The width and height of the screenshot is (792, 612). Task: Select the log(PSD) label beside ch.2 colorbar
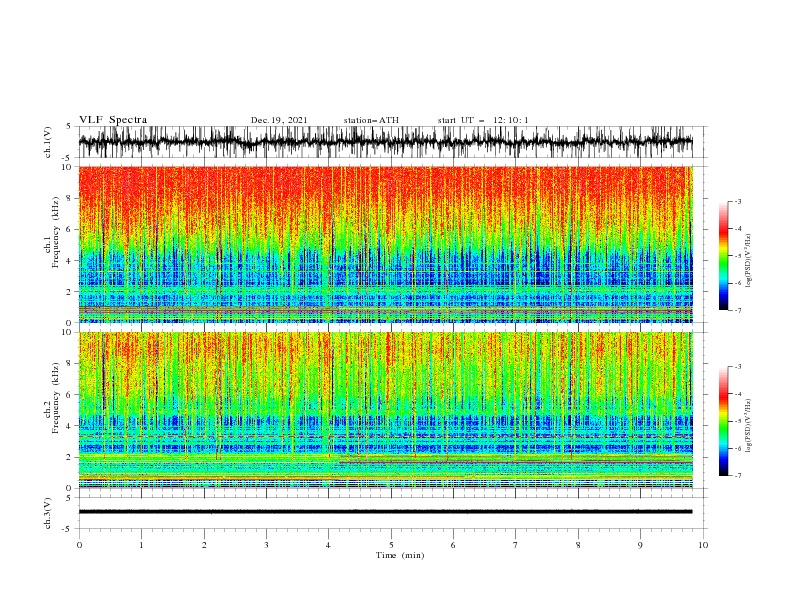tap(750, 426)
